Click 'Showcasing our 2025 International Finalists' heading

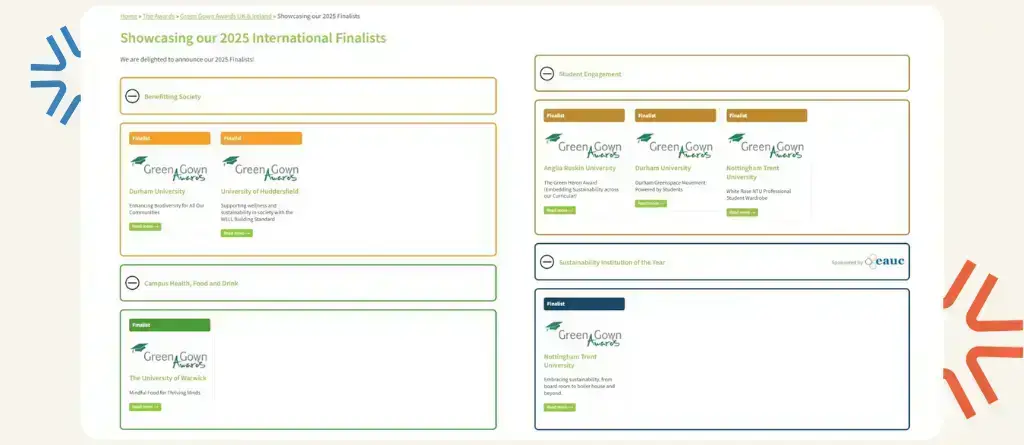[253, 38]
